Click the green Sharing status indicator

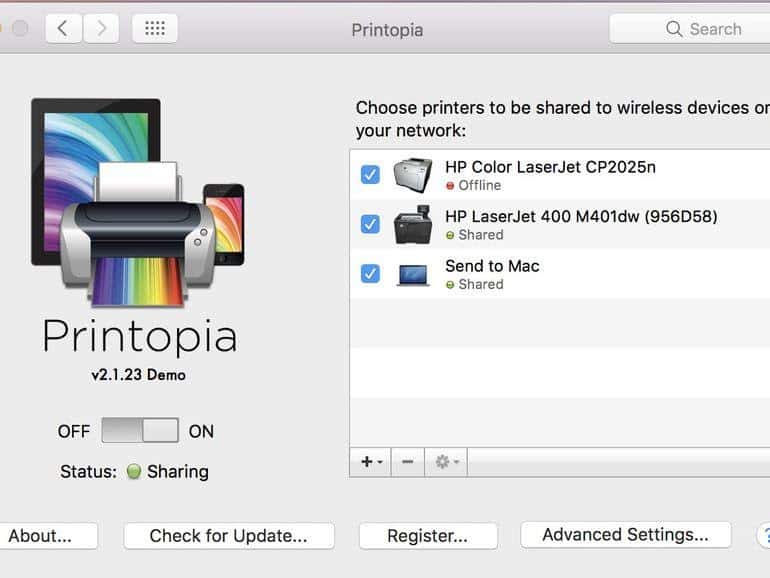coord(134,471)
